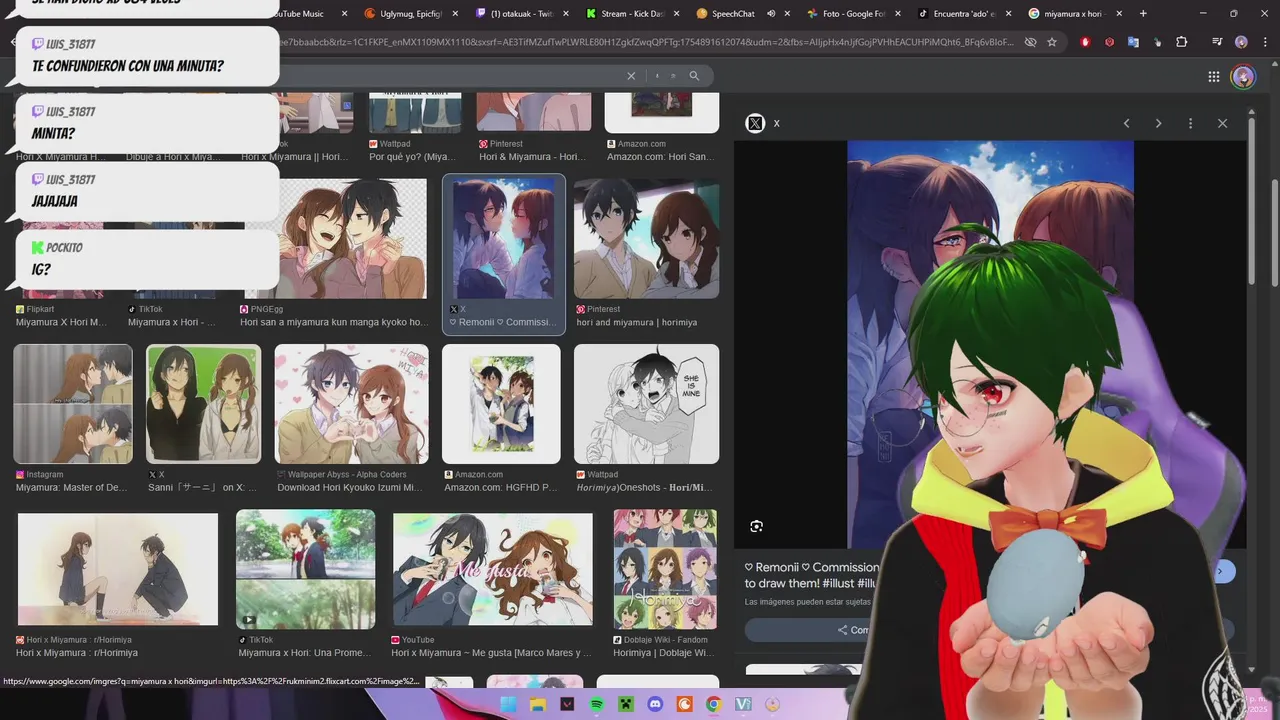Open the Wallpaper Abyss heart hands image

pos(351,404)
